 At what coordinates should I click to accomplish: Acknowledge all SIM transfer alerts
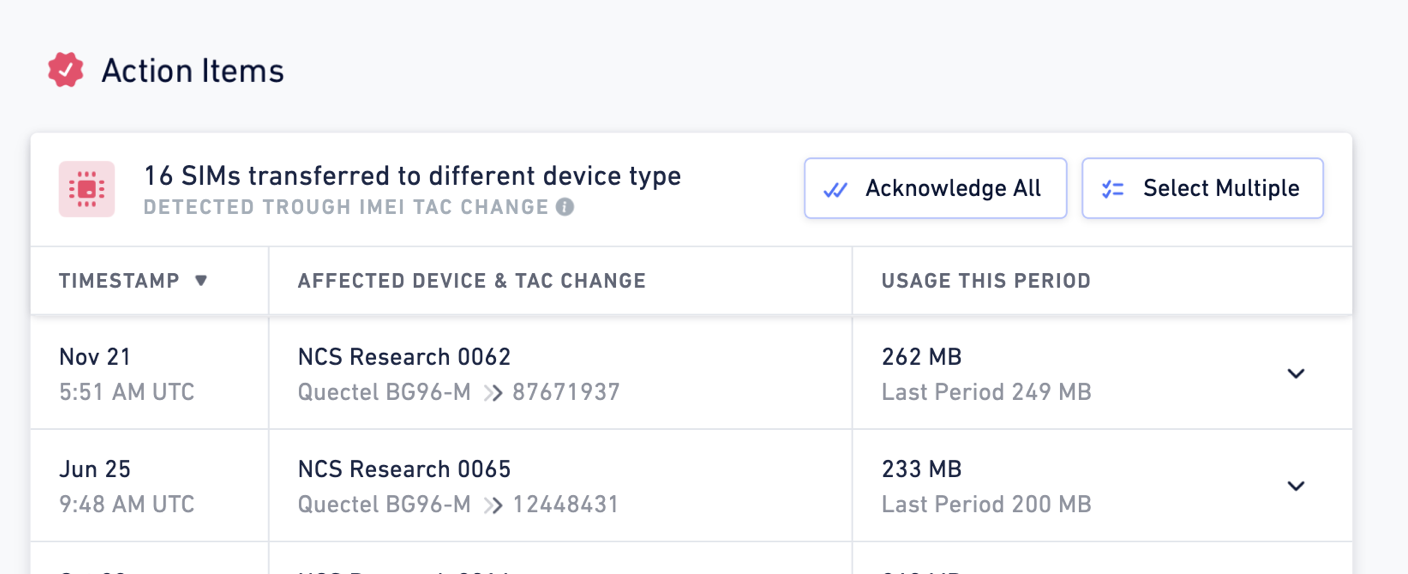click(x=935, y=188)
